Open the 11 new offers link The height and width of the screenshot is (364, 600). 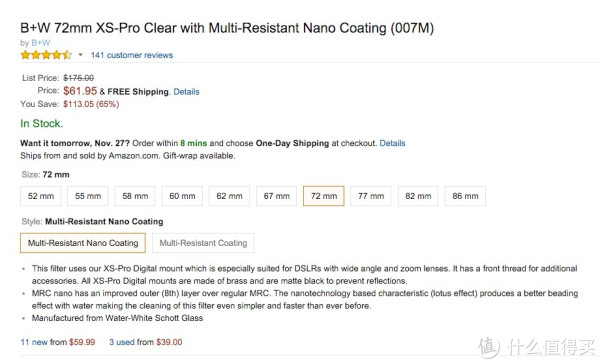click(x=34, y=342)
